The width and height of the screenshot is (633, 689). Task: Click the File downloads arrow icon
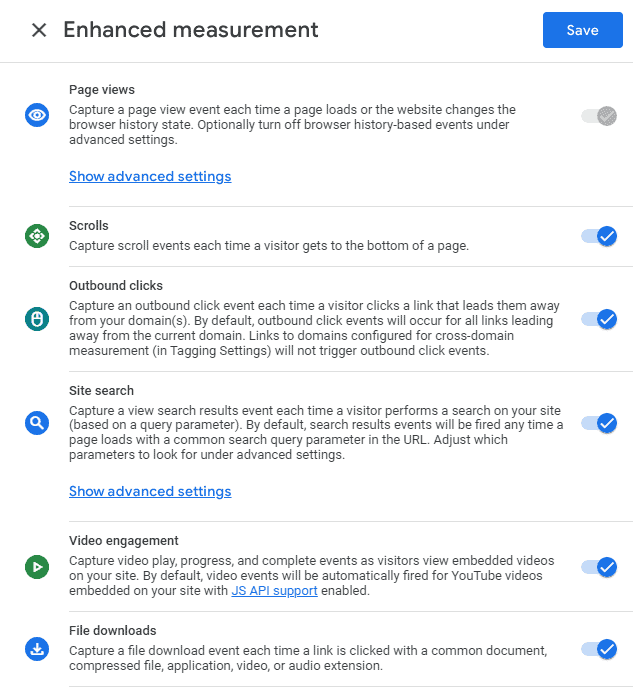pyautogui.click(x=37, y=650)
